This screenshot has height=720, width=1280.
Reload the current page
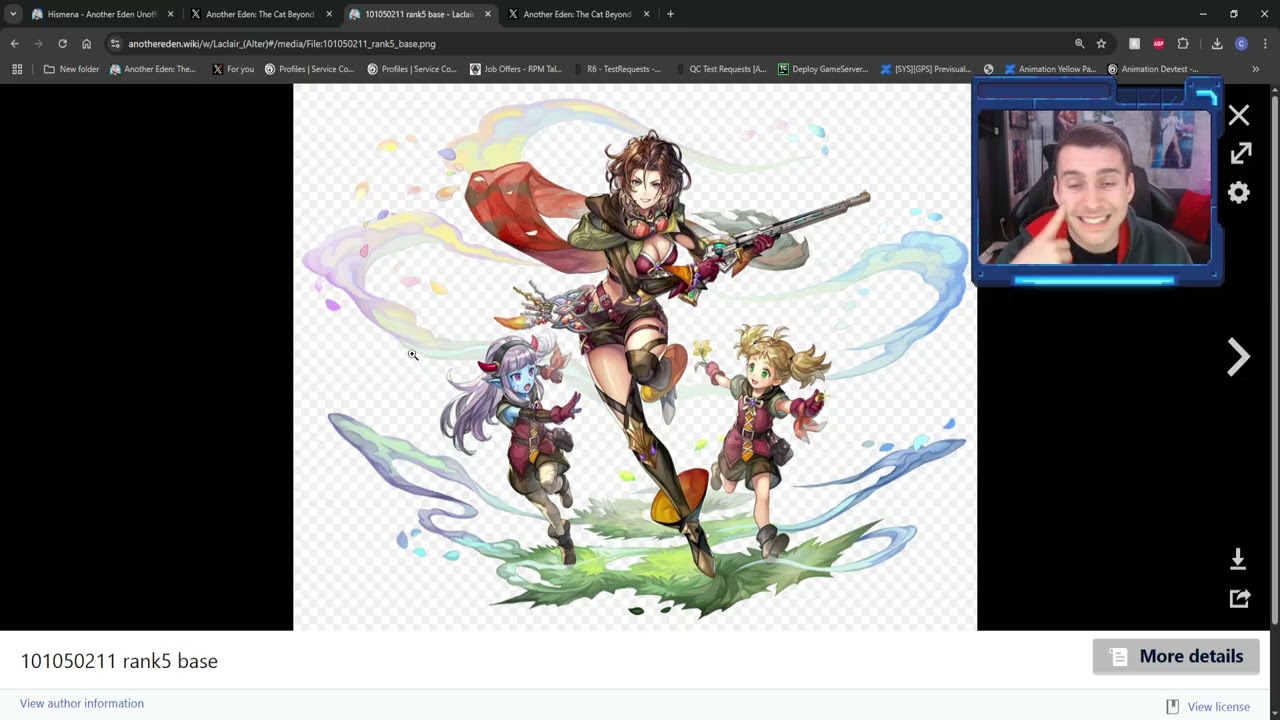[62, 44]
